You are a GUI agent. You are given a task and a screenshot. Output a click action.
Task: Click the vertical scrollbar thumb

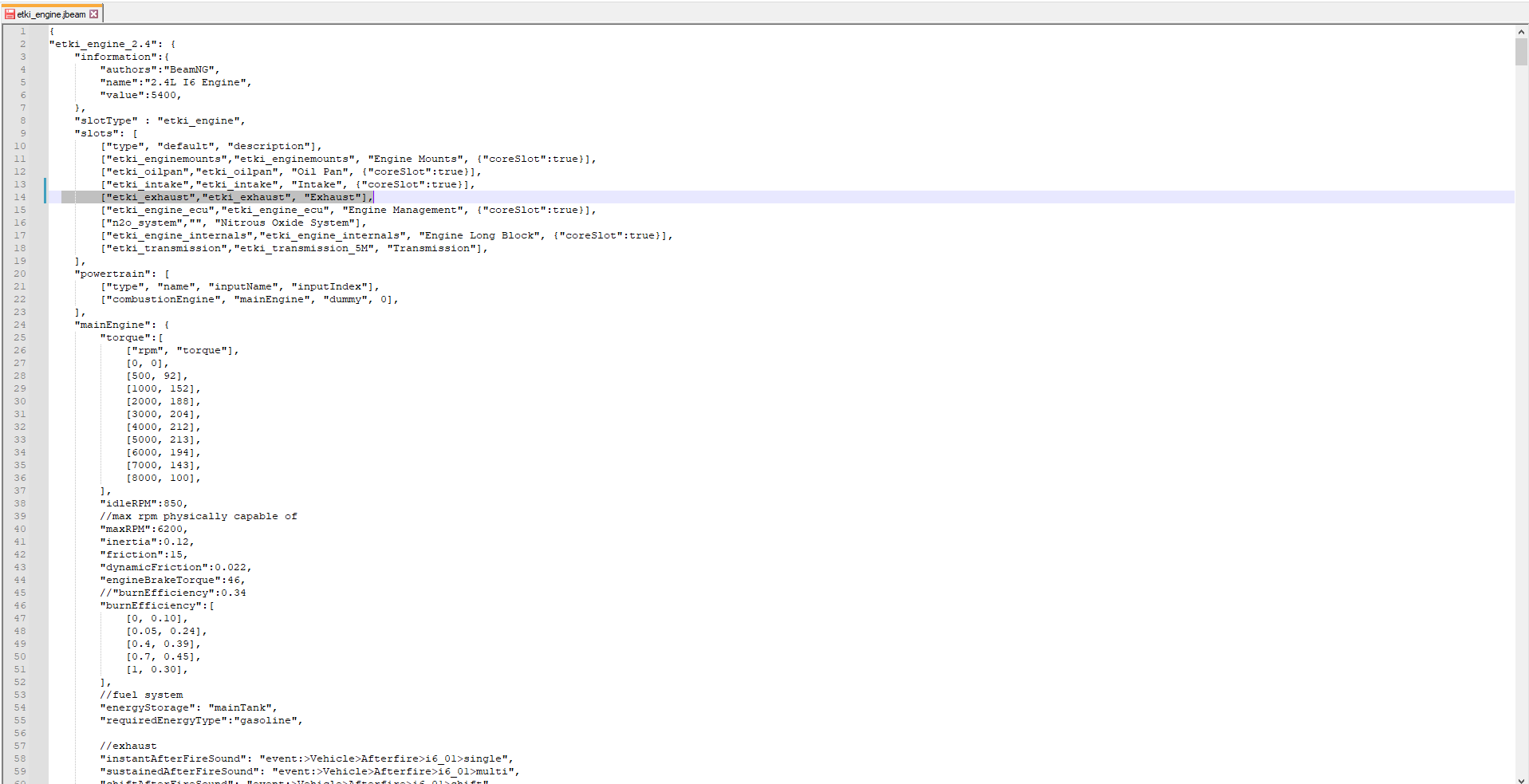(x=1521, y=51)
